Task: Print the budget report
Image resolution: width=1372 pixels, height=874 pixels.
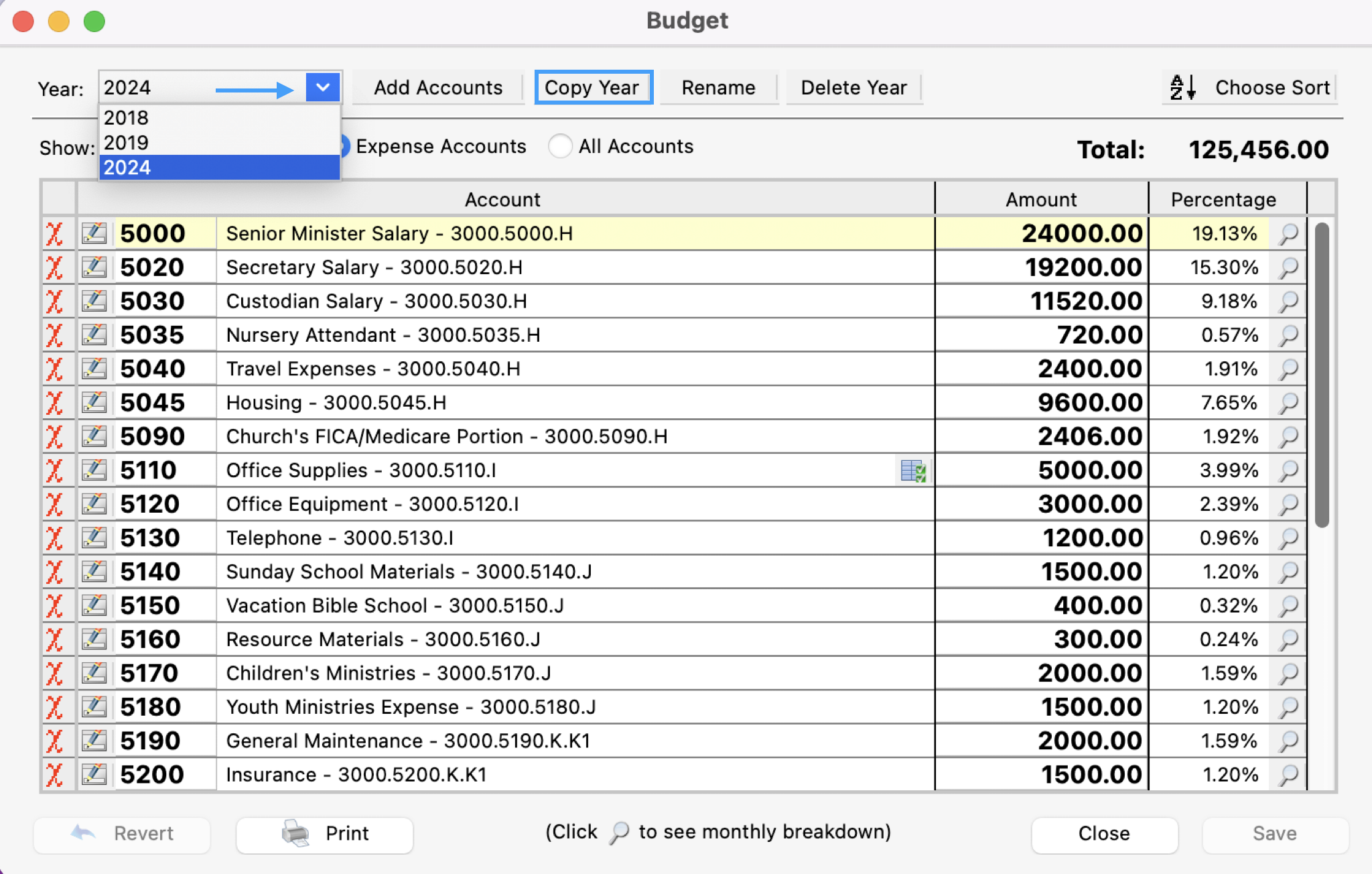Action: click(325, 834)
